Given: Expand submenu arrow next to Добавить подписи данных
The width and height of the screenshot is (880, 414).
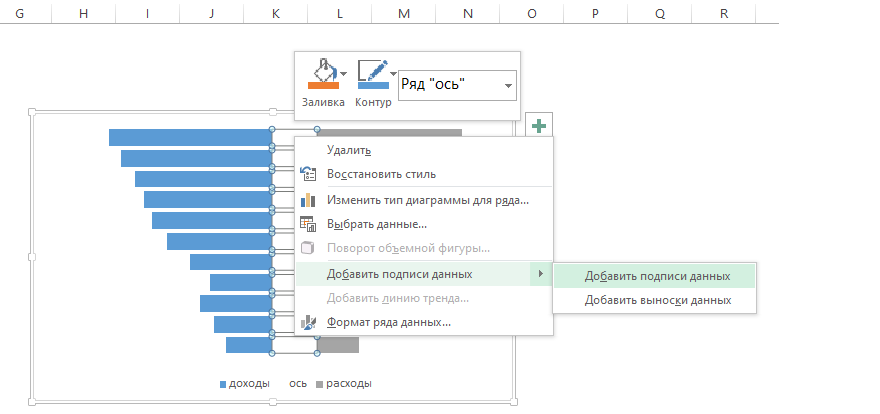Looking at the screenshot, I should (541, 274).
